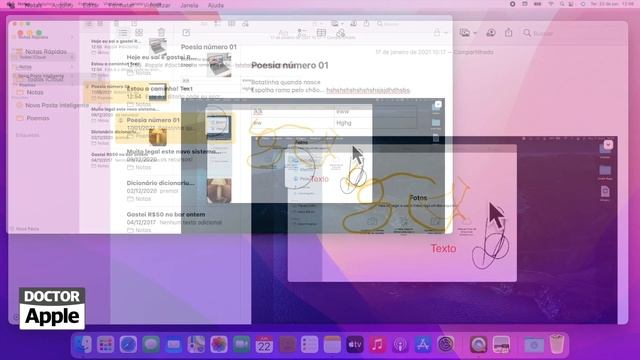Expand the media icon dropdown arrow

pos(475,33)
